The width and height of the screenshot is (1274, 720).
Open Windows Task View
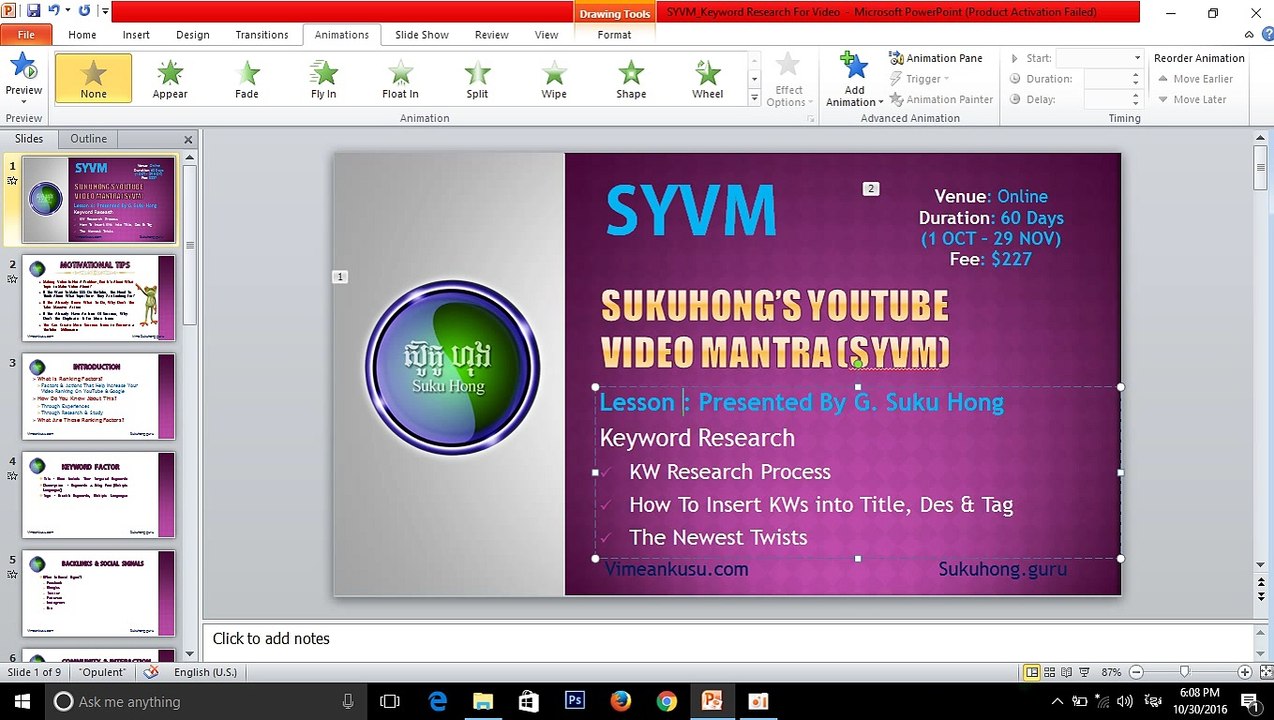390,701
